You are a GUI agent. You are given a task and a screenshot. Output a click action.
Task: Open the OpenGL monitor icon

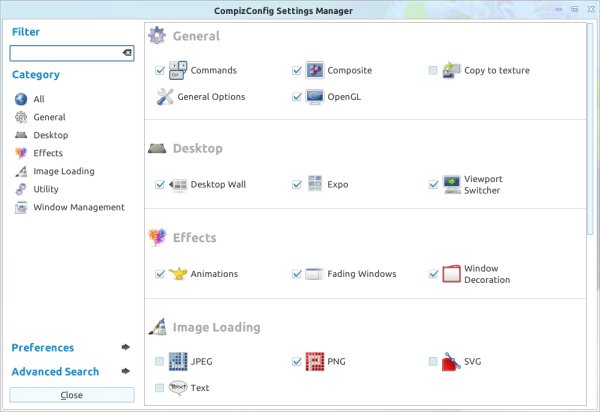pos(315,97)
